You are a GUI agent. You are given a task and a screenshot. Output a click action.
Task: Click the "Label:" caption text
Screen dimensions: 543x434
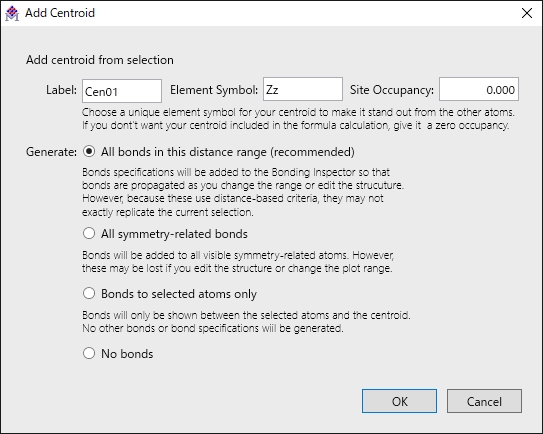point(61,90)
